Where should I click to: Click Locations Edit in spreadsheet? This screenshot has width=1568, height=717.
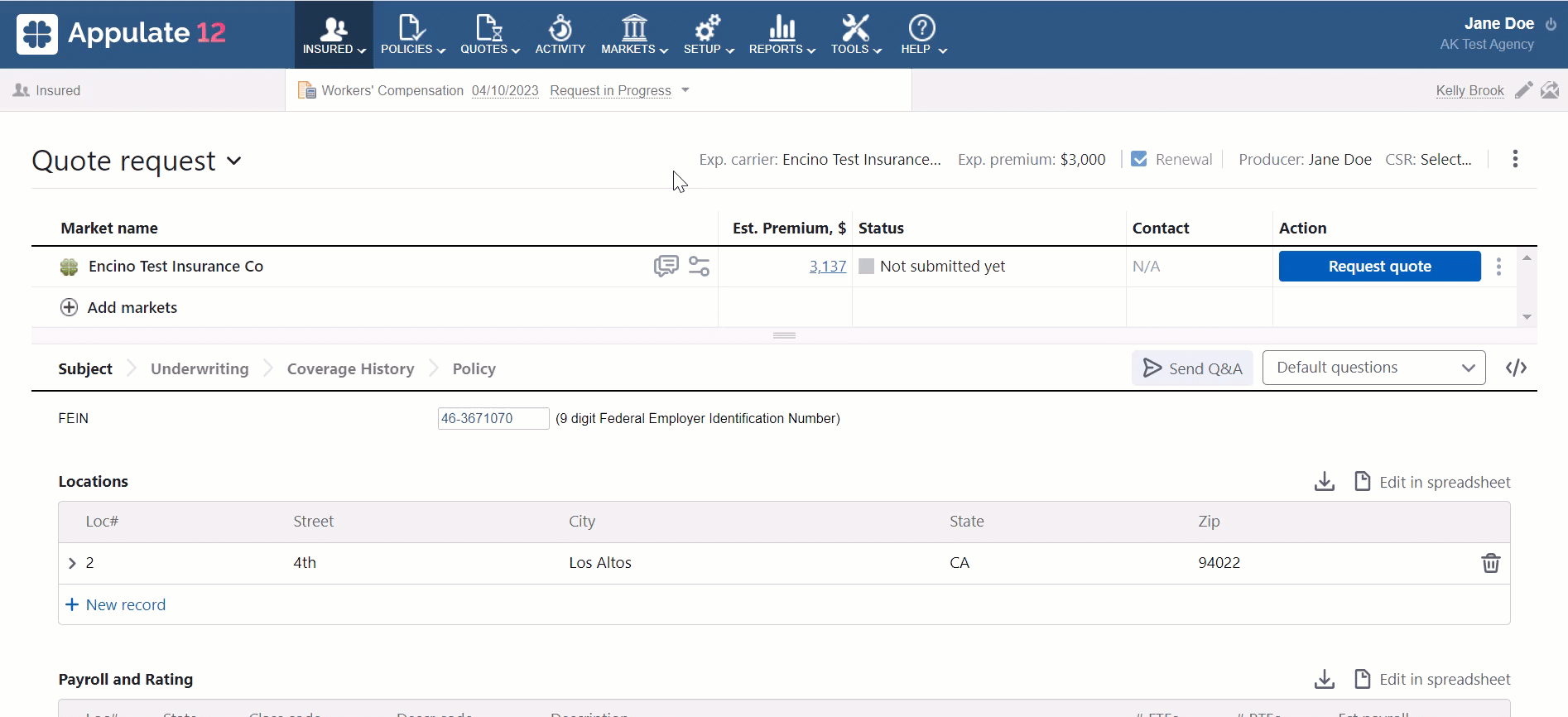tap(1432, 482)
